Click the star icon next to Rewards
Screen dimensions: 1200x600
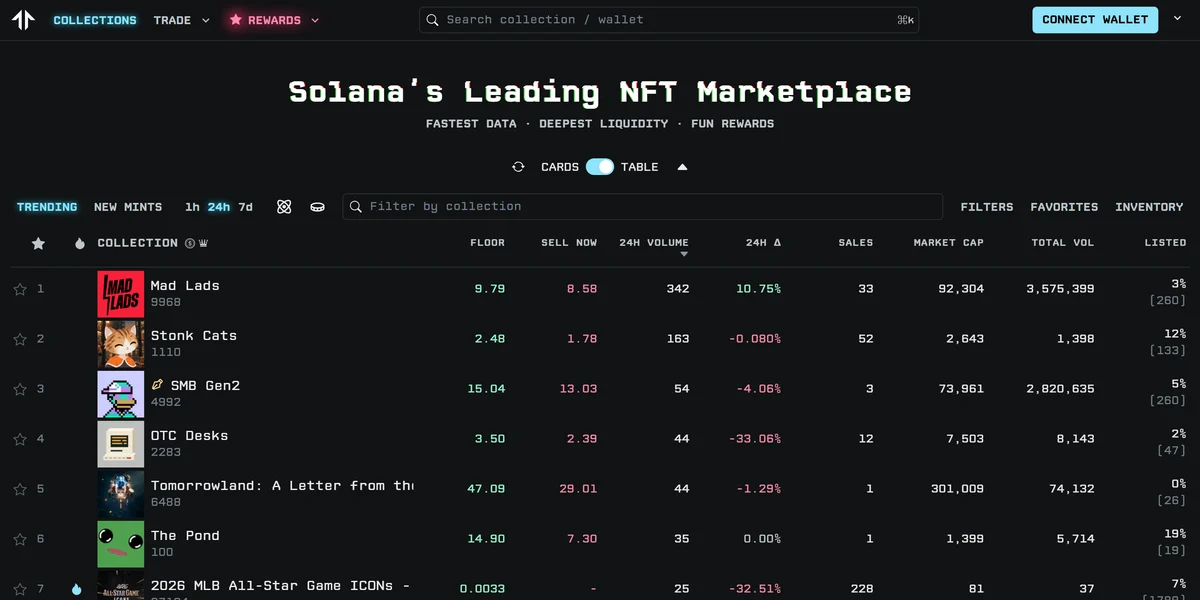tap(236, 20)
